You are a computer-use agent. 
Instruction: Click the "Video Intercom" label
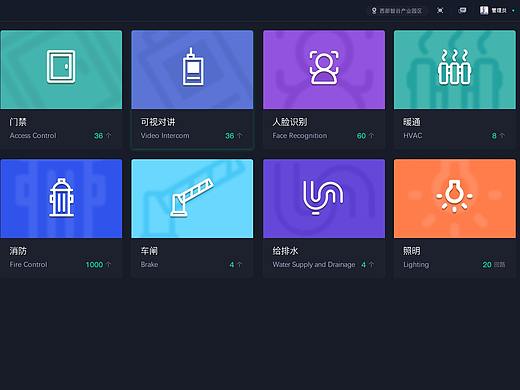(x=165, y=135)
